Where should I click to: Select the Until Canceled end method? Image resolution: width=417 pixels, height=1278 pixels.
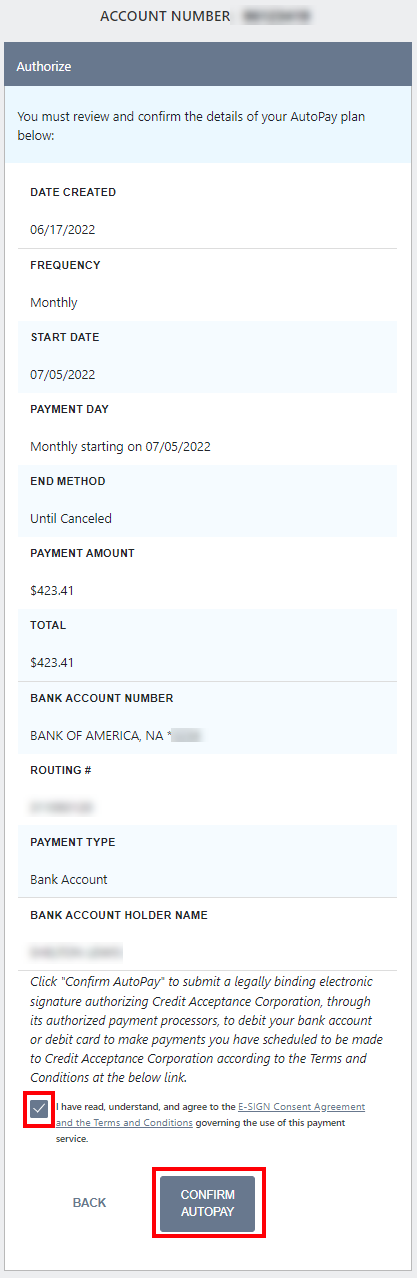coord(71,518)
